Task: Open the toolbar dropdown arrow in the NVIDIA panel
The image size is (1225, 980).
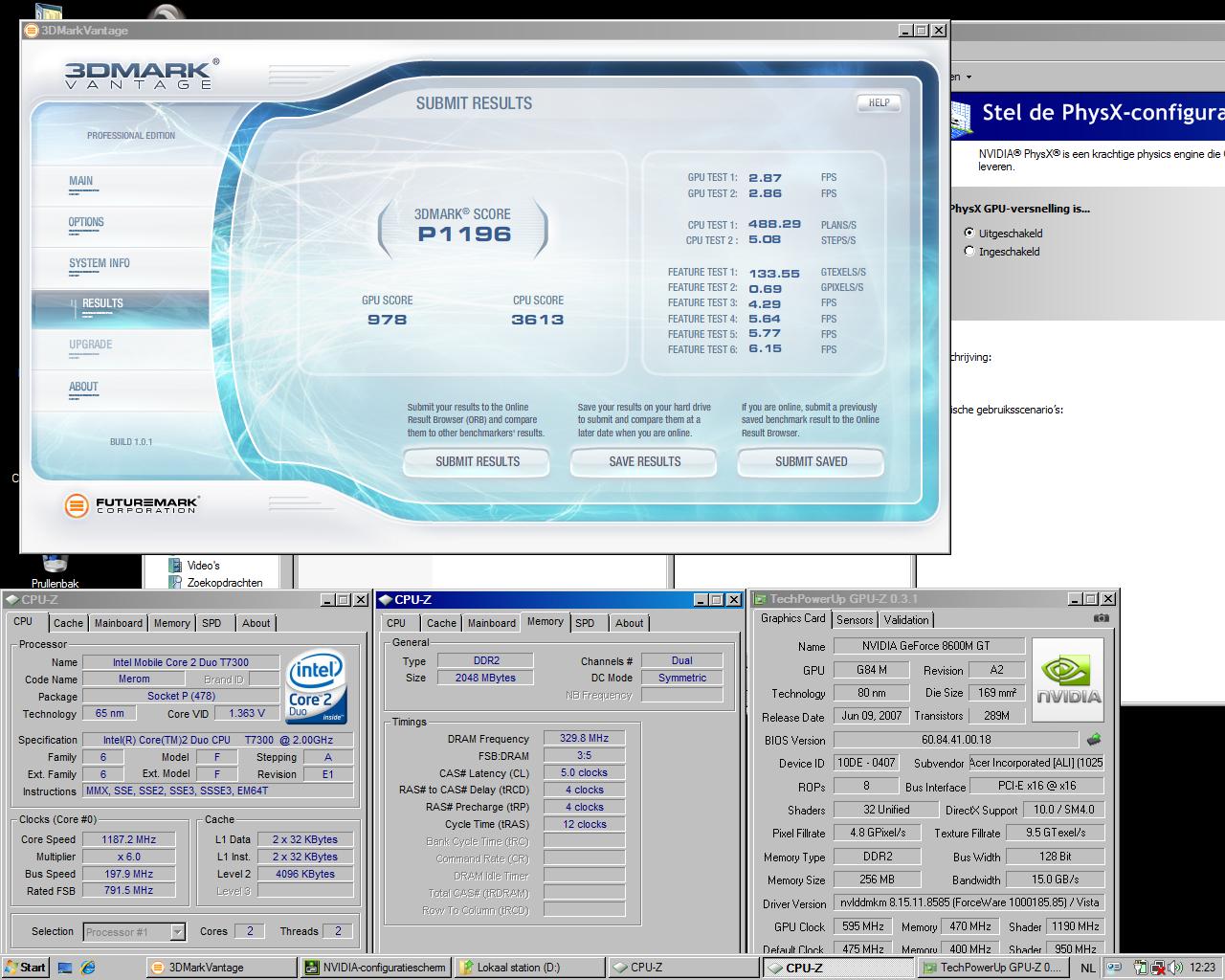Action: click(x=969, y=77)
